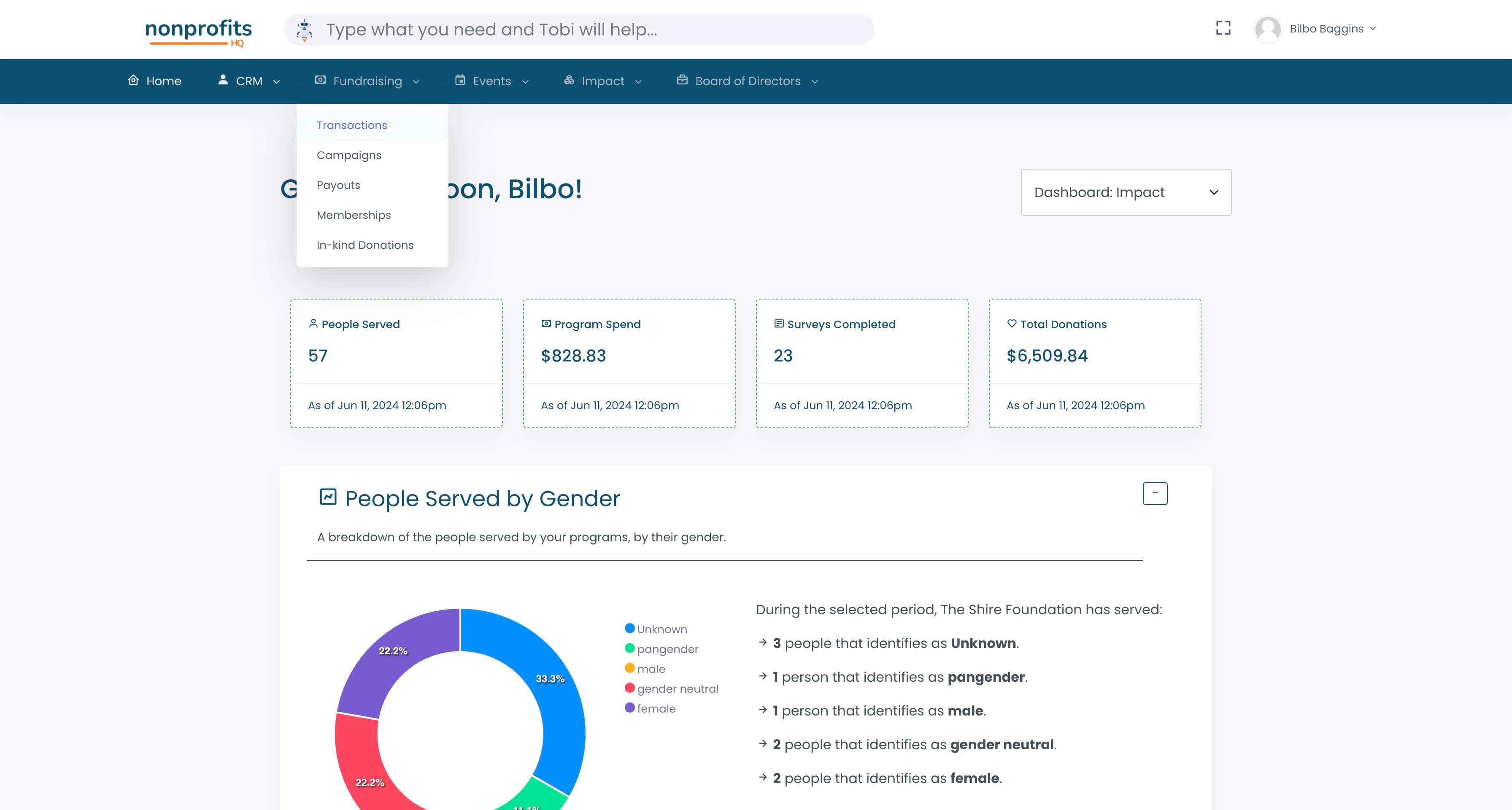This screenshot has height=810, width=1512.
Task: Click the Surveys Completed list icon
Action: click(779, 324)
